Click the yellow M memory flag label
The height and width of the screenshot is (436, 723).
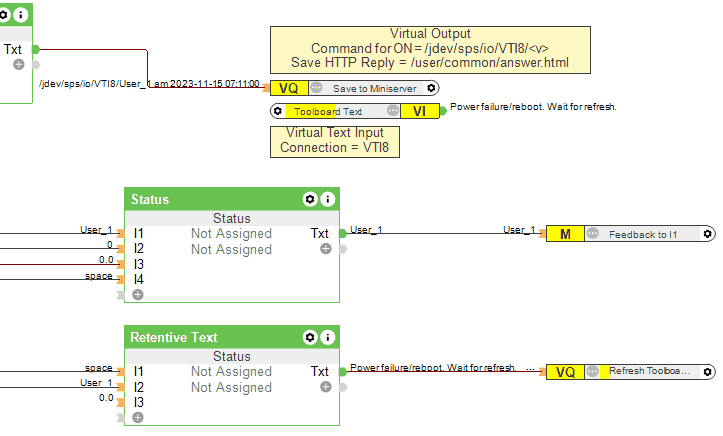coord(565,234)
